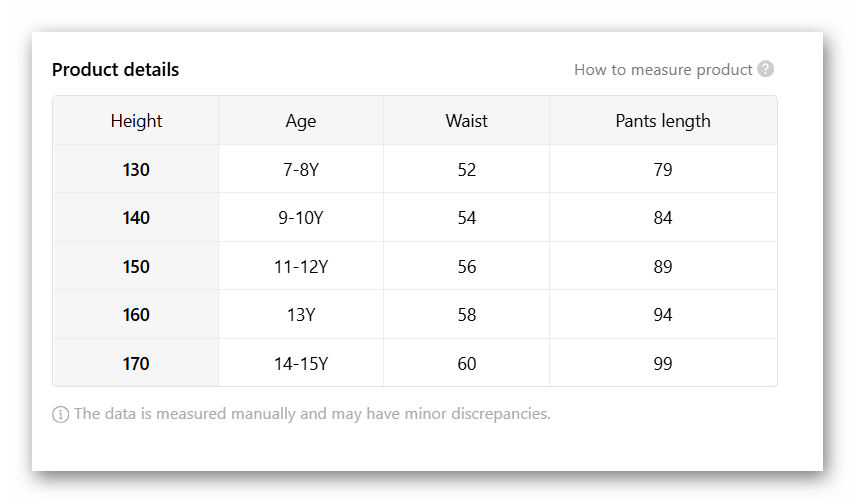
Task: Click the 11-12Y age cell
Action: point(300,267)
